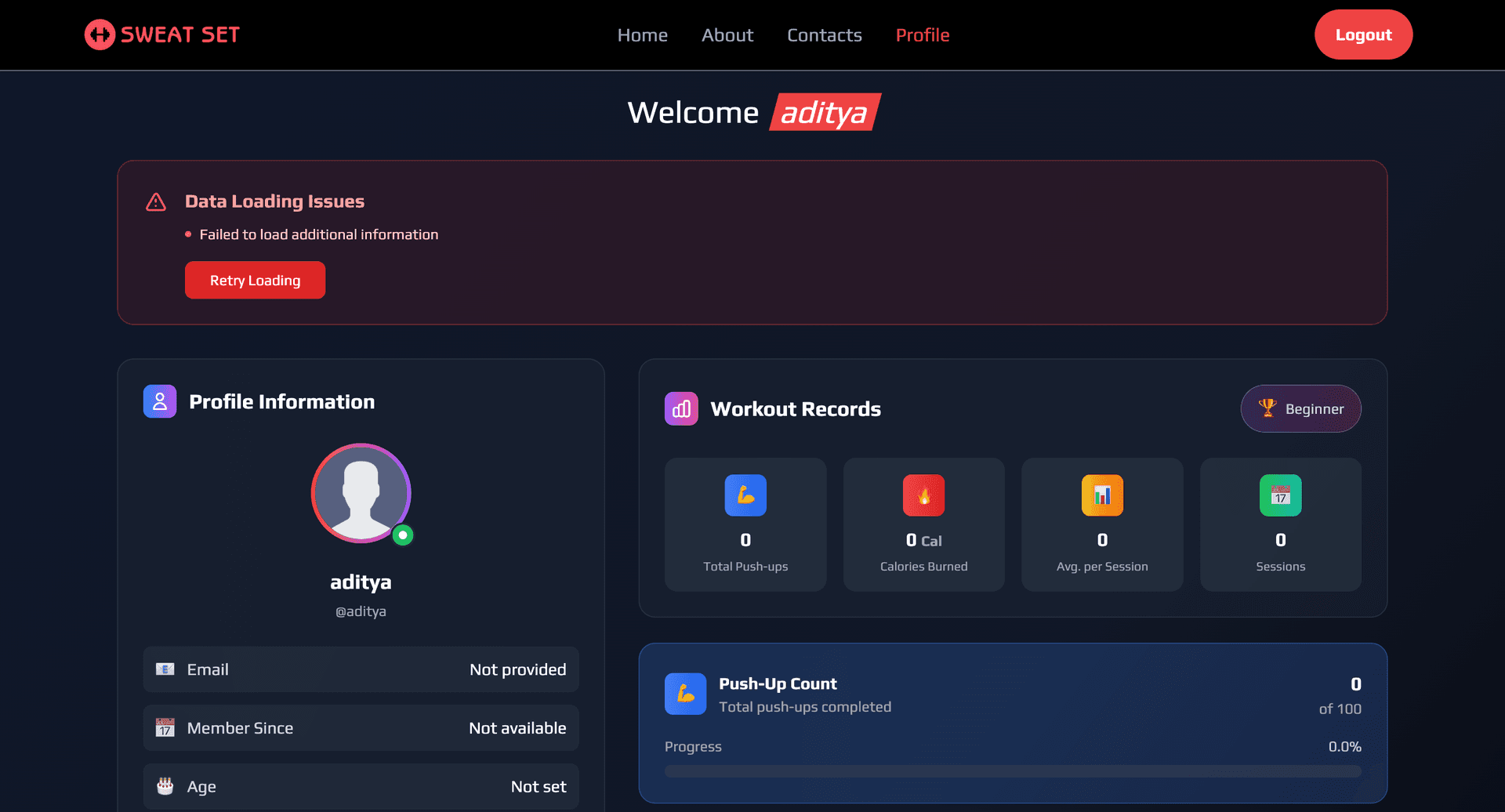
Task: Click the bold 'aditya' display name
Action: click(361, 582)
